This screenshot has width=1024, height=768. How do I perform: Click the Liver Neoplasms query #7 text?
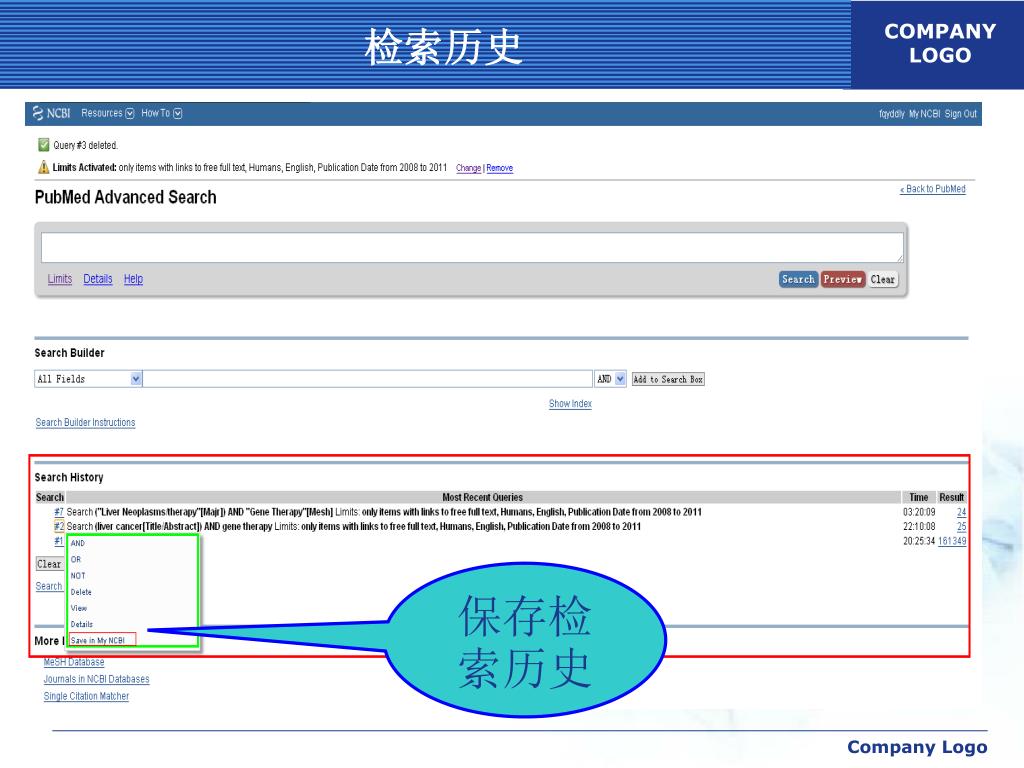tap(384, 512)
